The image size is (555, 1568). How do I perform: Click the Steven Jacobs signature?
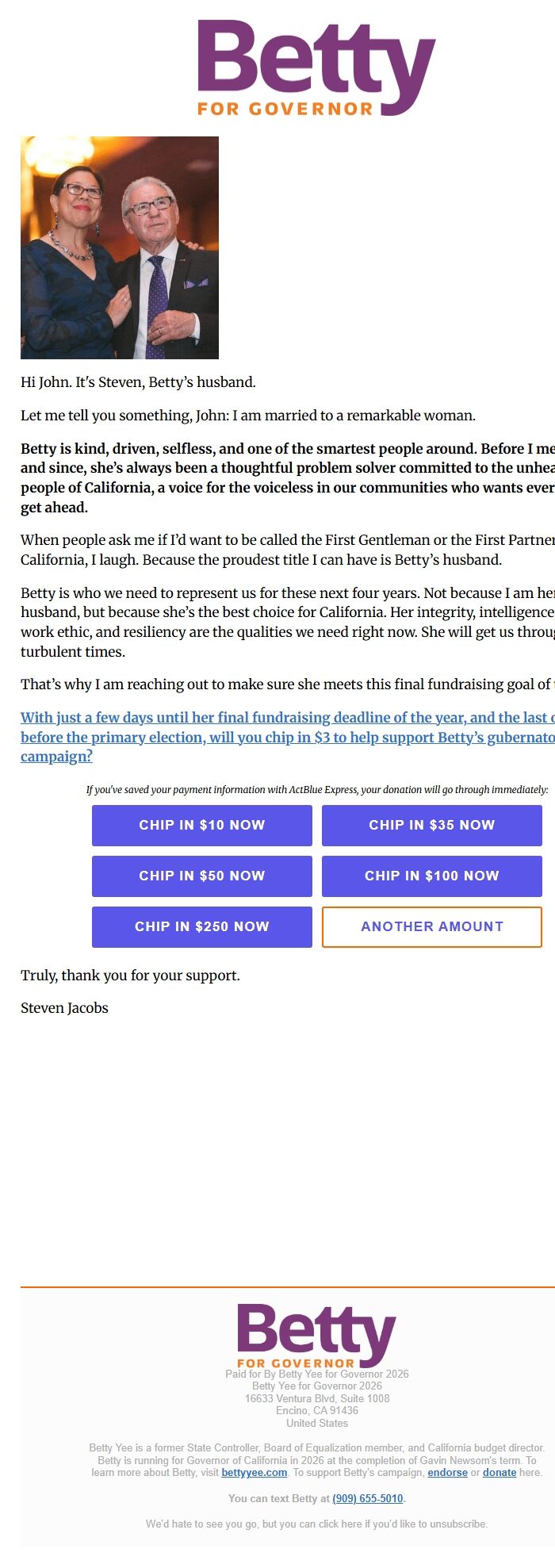pyautogui.click(x=65, y=1007)
